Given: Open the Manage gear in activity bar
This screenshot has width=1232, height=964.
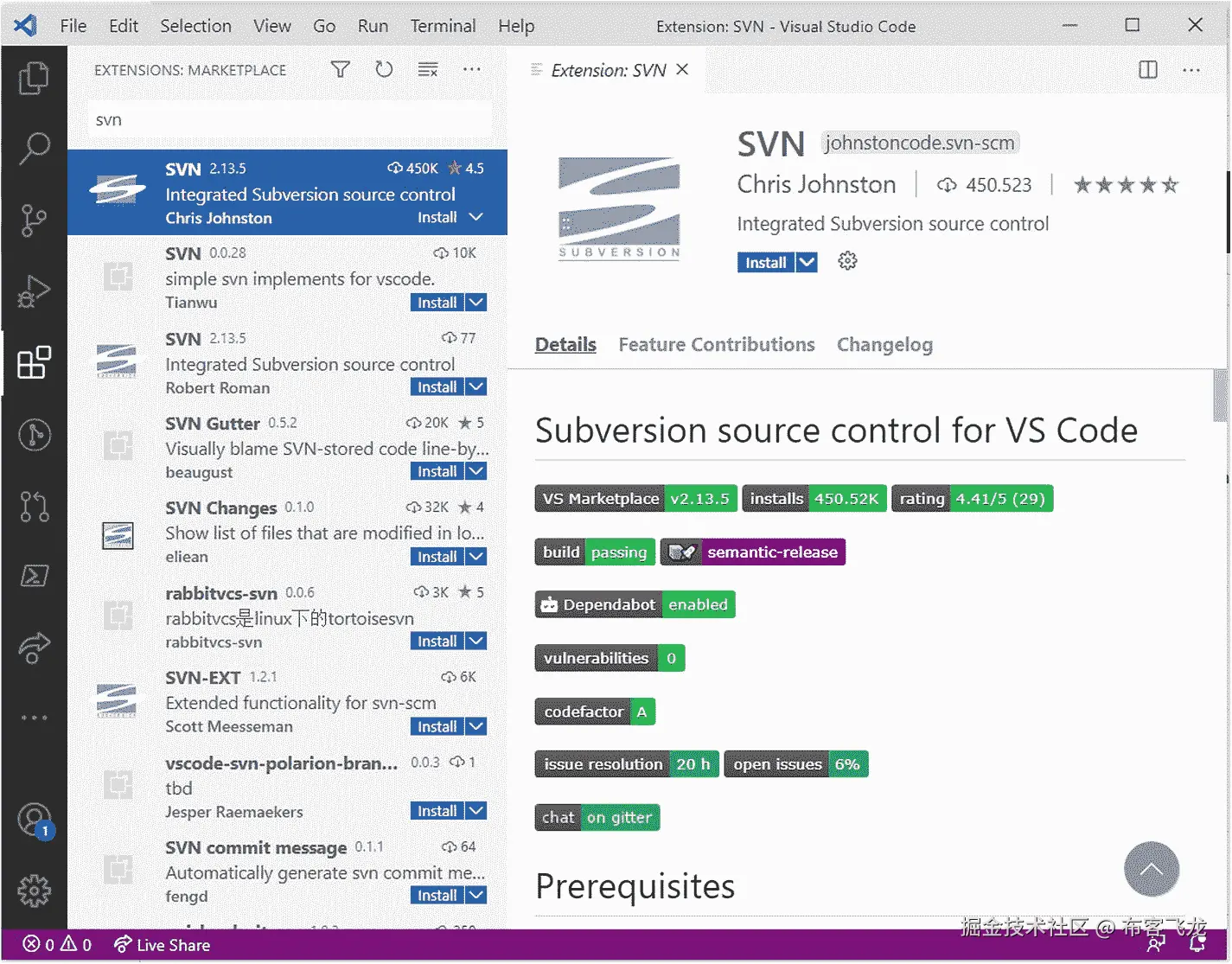Looking at the screenshot, I should (x=34, y=891).
